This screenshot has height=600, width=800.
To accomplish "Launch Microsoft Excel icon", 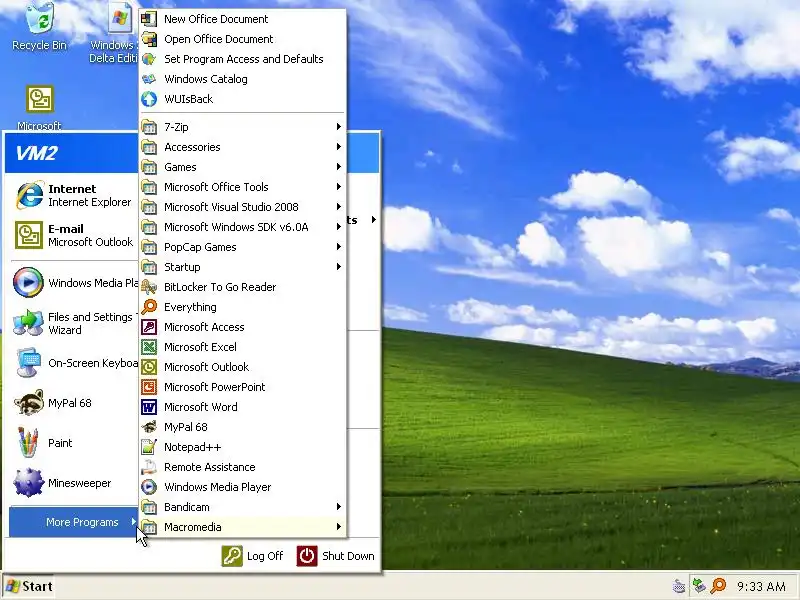I will [149, 347].
